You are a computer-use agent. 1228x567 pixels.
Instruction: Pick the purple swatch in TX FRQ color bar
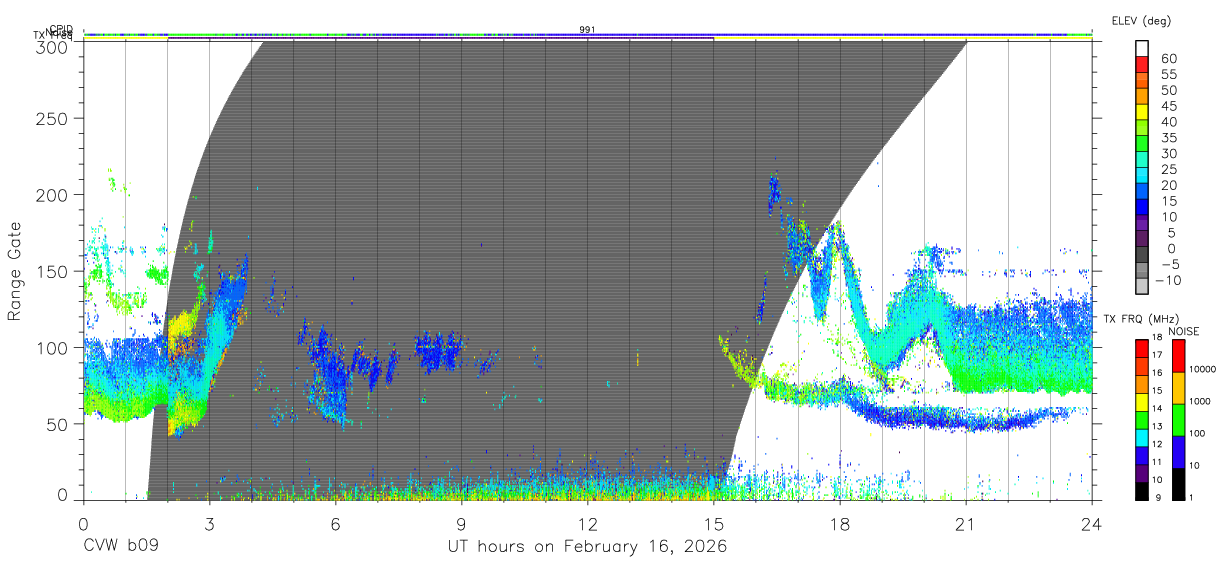click(x=1142, y=473)
